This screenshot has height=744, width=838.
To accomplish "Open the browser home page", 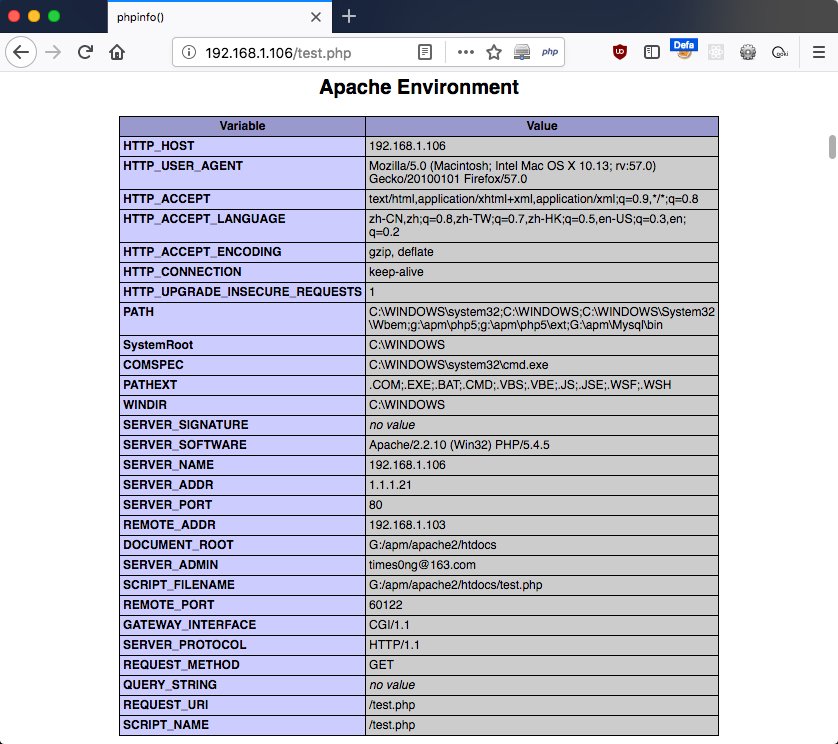I will point(117,52).
